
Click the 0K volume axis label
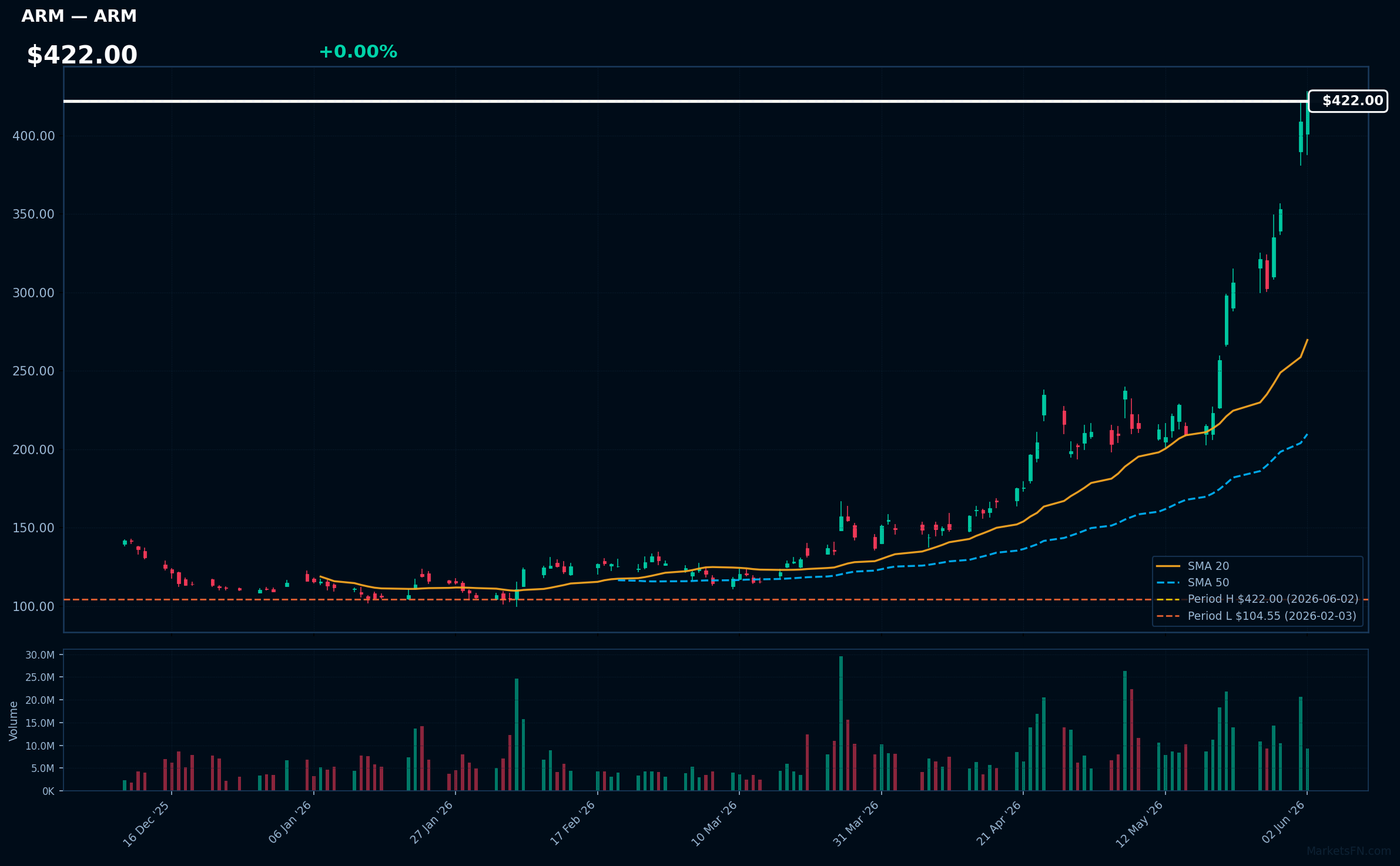point(48,791)
